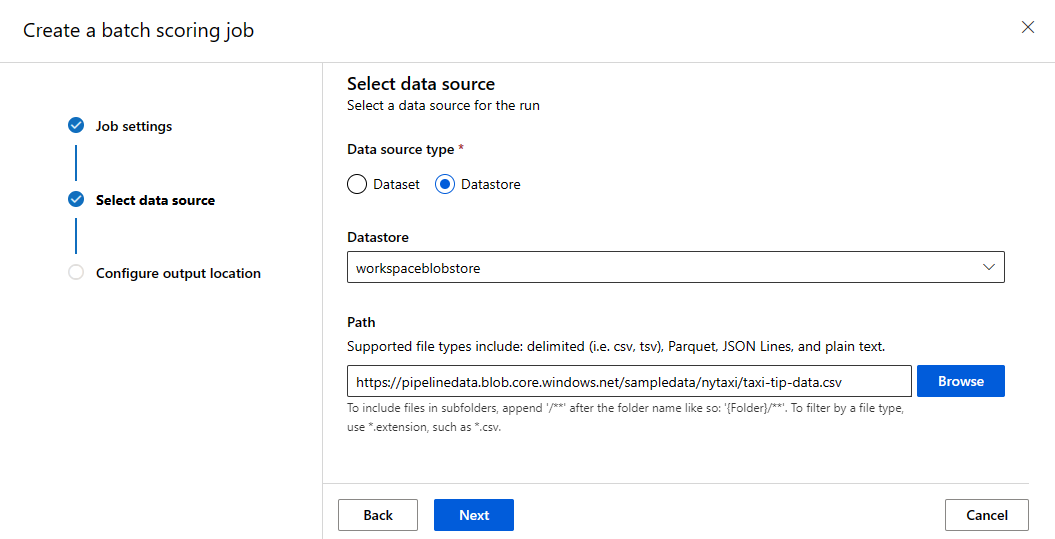Select the Datastore radio button
Image resolution: width=1055 pixels, height=539 pixels.
[445, 184]
